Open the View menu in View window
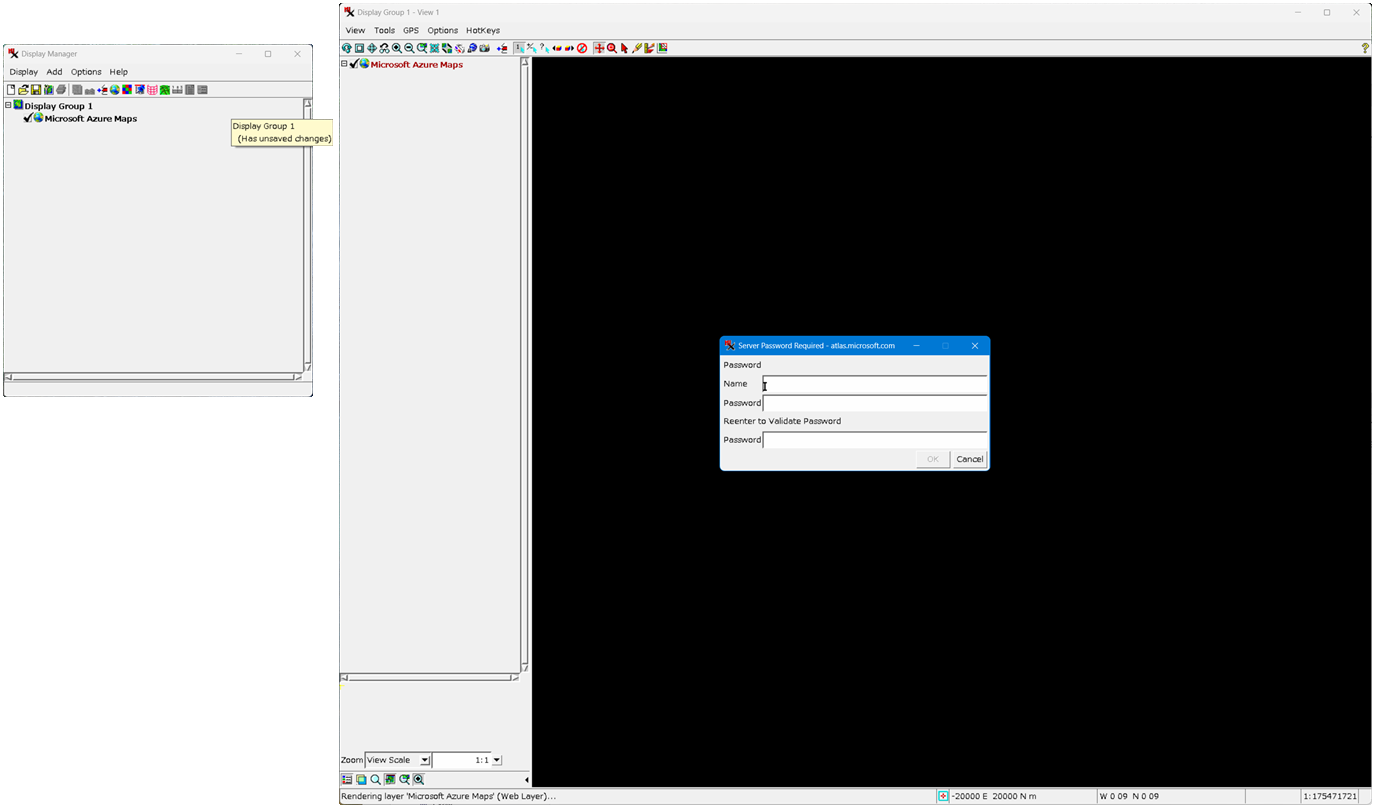Screen dimensions: 1375x807 (355, 30)
